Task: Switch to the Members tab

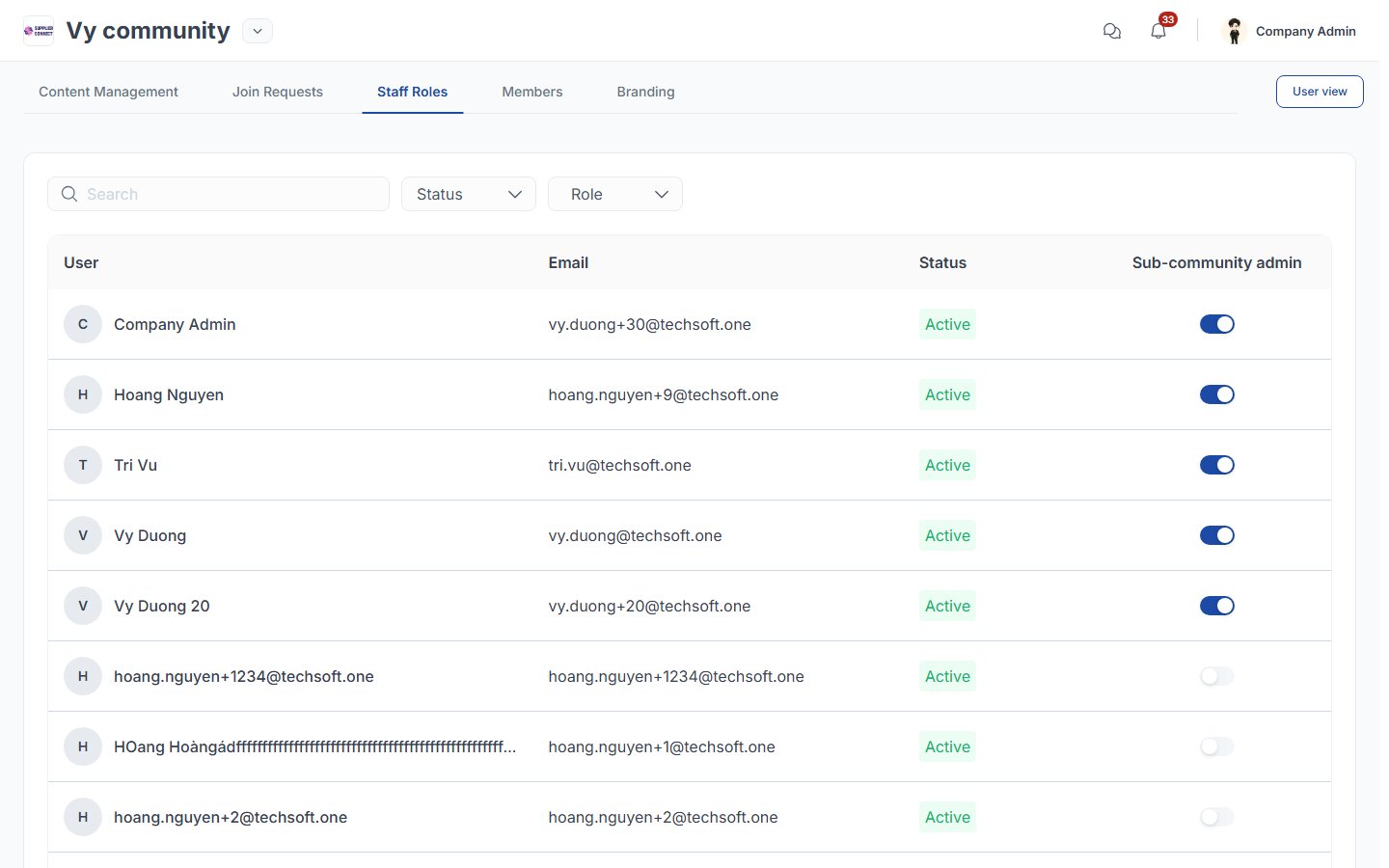Action: point(532,92)
